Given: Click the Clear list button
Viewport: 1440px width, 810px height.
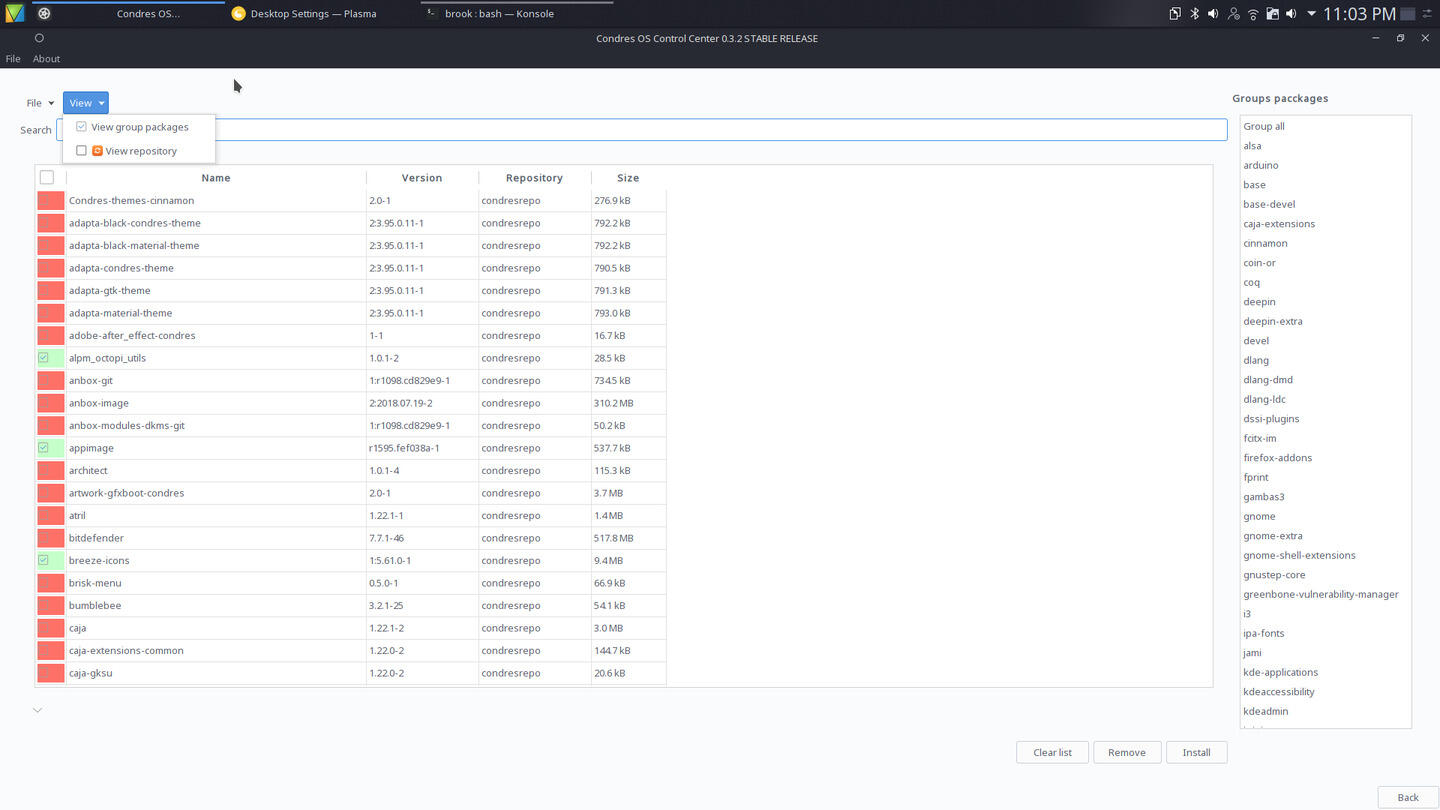Looking at the screenshot, I should coord(1052,752).
